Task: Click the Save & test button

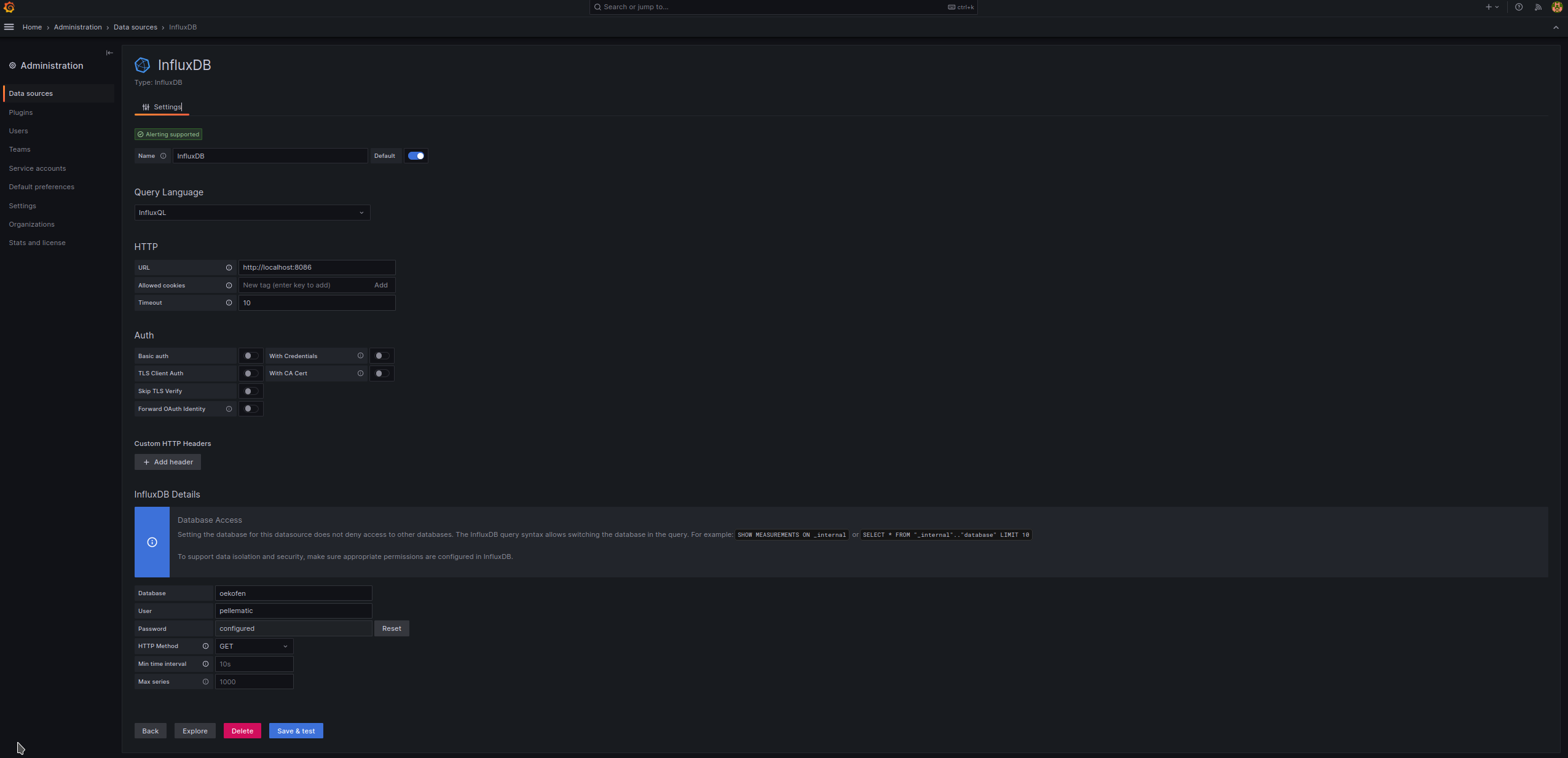Action: click(296, 731)
